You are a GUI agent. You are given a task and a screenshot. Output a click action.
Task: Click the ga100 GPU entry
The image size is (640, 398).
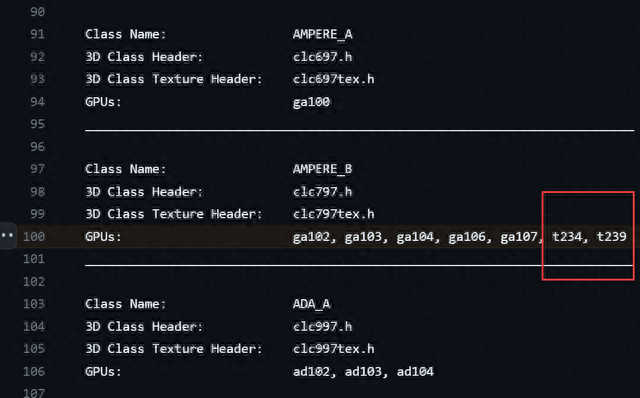[311, 102]
